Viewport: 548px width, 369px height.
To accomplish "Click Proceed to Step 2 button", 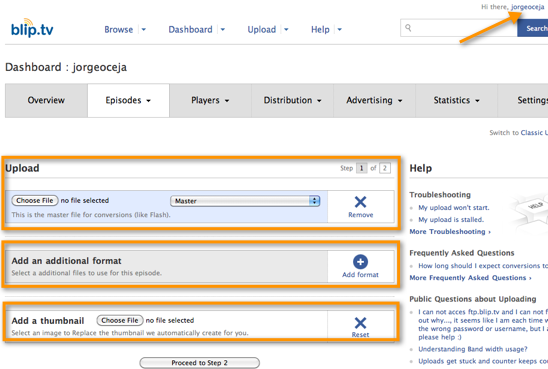I will click(199, 363).
